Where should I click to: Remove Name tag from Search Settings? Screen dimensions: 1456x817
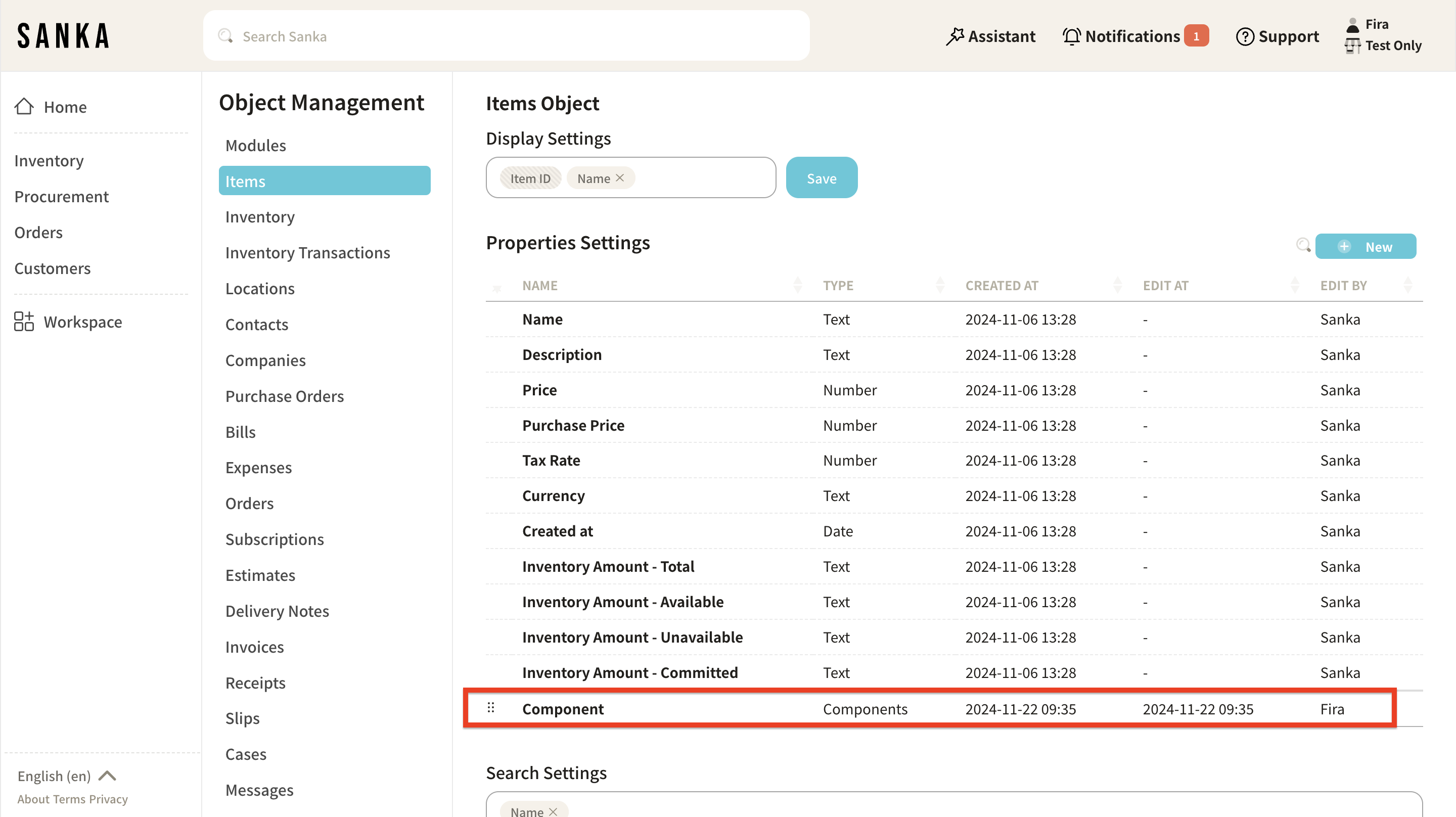click(554, 811)
